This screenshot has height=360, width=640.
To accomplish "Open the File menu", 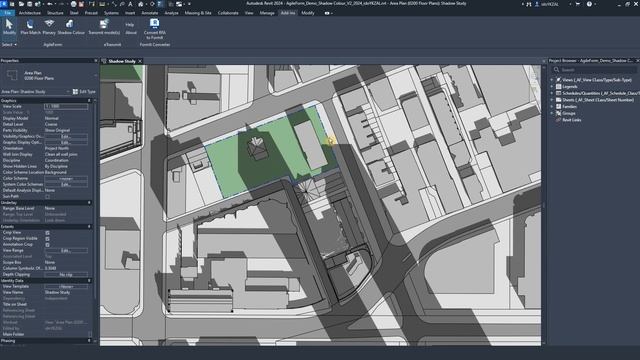I will (7, 13).
